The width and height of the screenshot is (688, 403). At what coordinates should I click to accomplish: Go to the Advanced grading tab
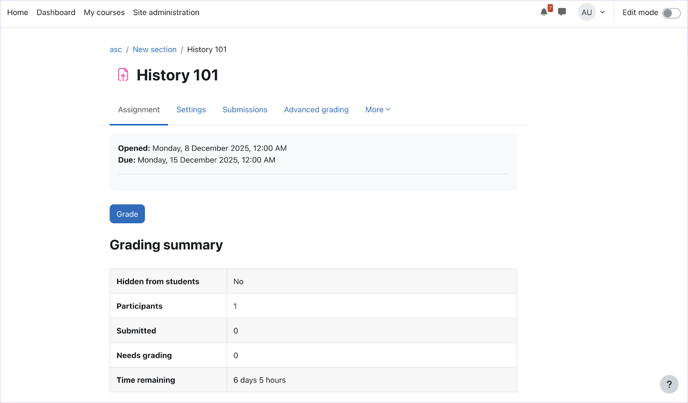click(x=316, y=110)
